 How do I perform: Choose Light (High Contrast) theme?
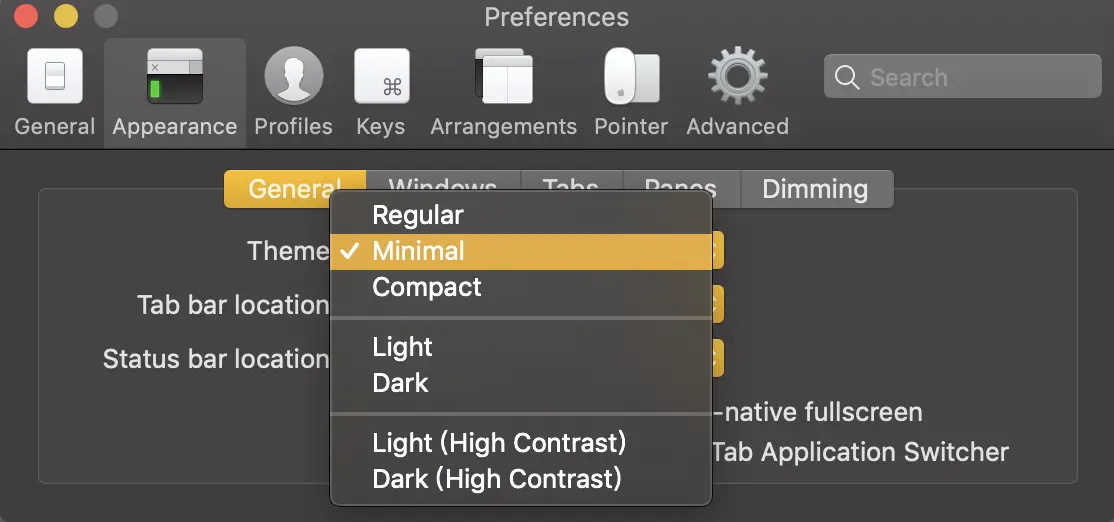[x=499, y=442]
